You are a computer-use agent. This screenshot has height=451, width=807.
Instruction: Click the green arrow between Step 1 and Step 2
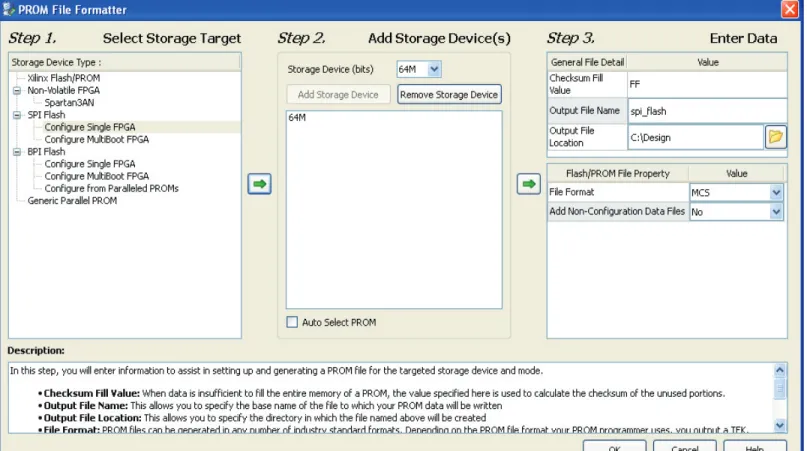tap(259, 184)
